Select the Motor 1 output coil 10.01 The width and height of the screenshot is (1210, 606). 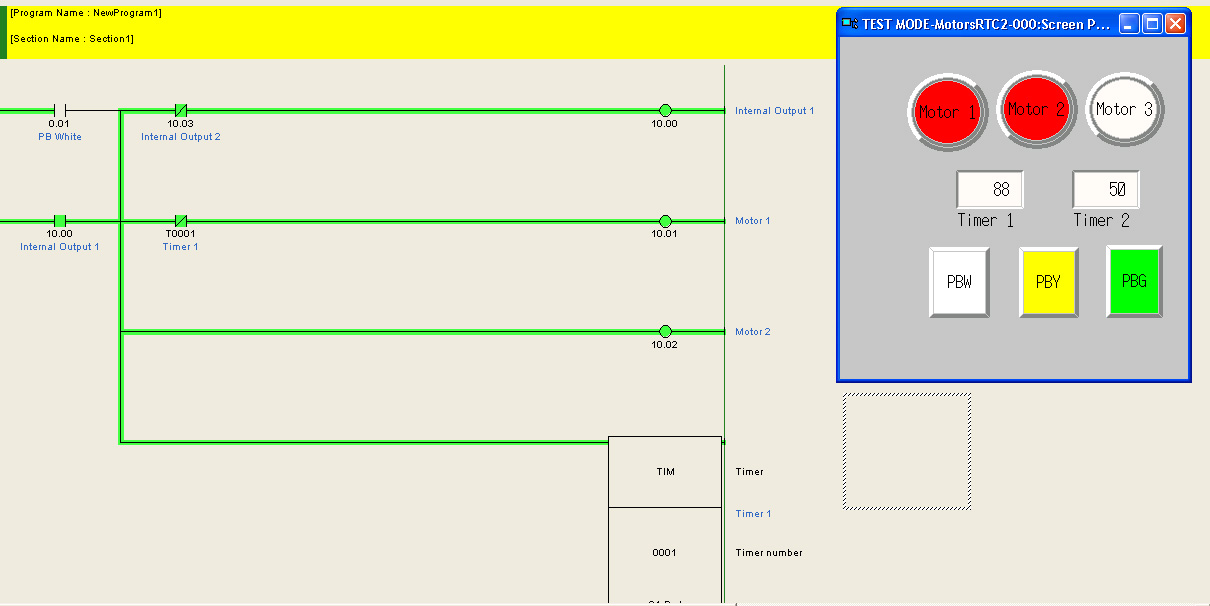(665, 220)
